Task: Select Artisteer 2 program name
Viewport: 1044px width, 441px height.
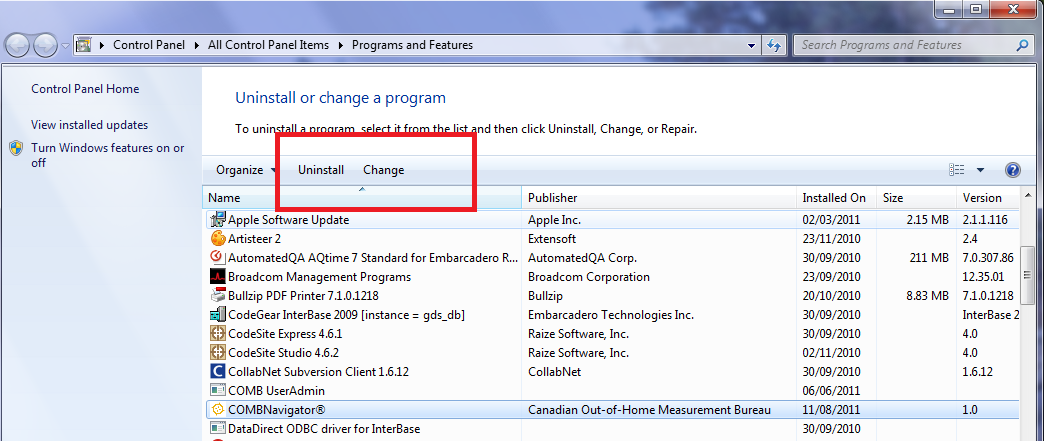Action: tap(254, 238)
